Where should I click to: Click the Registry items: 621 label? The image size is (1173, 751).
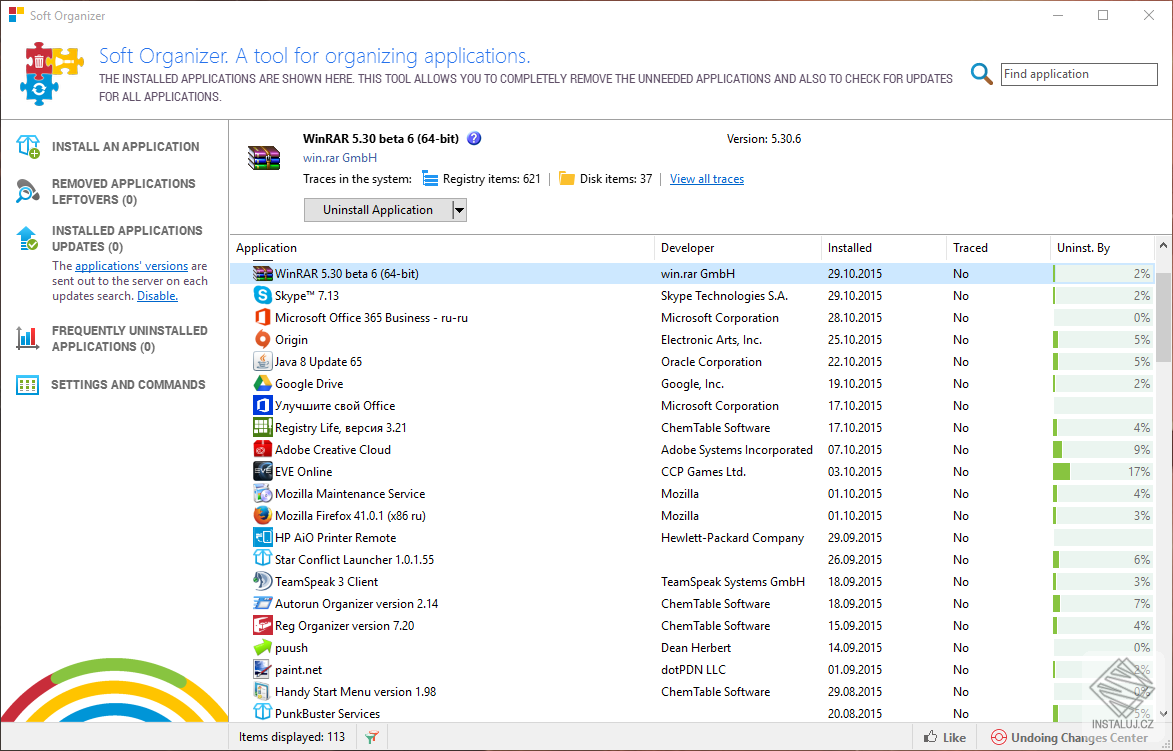point(491,179)
